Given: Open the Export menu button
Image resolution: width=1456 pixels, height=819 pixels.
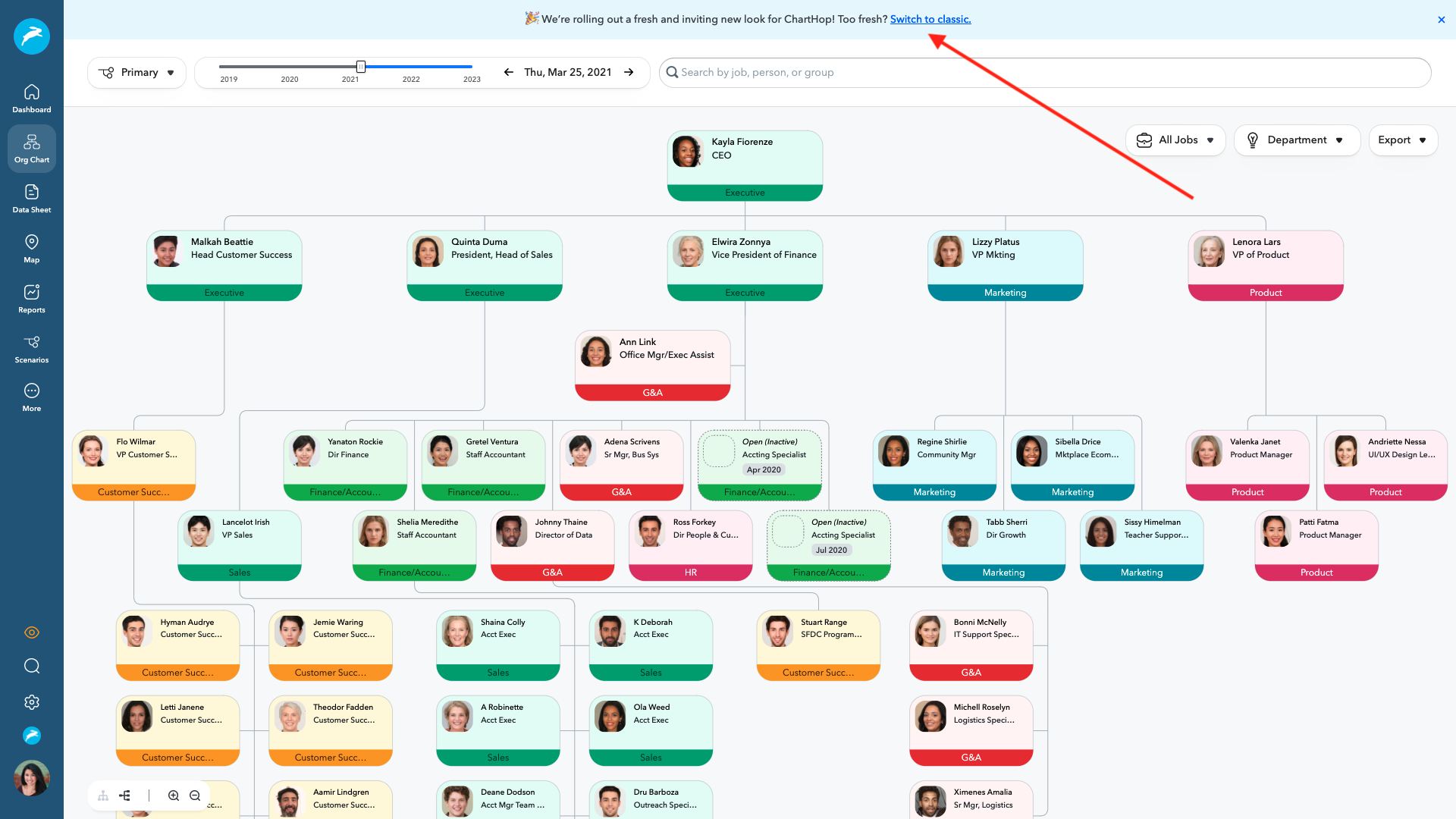Looking at the screenshot, I should pyautogui.click(x=1401, y=140).
